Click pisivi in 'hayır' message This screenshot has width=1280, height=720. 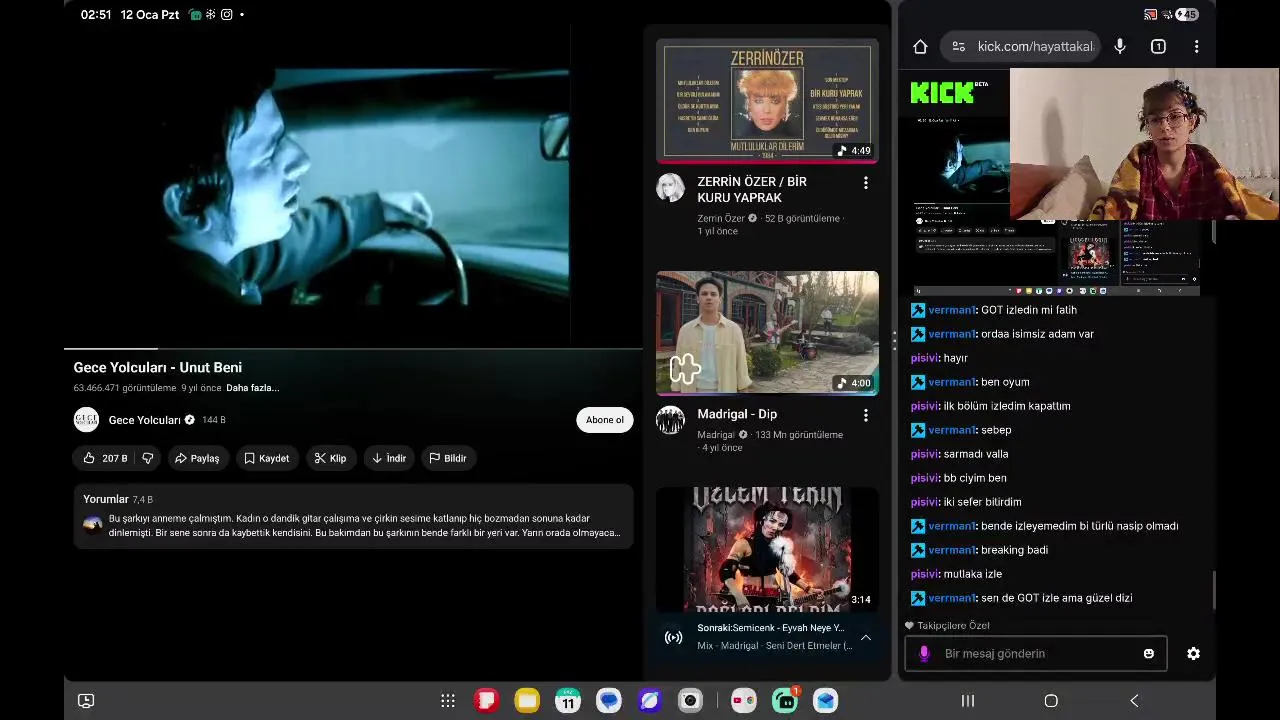click(925, 358)
